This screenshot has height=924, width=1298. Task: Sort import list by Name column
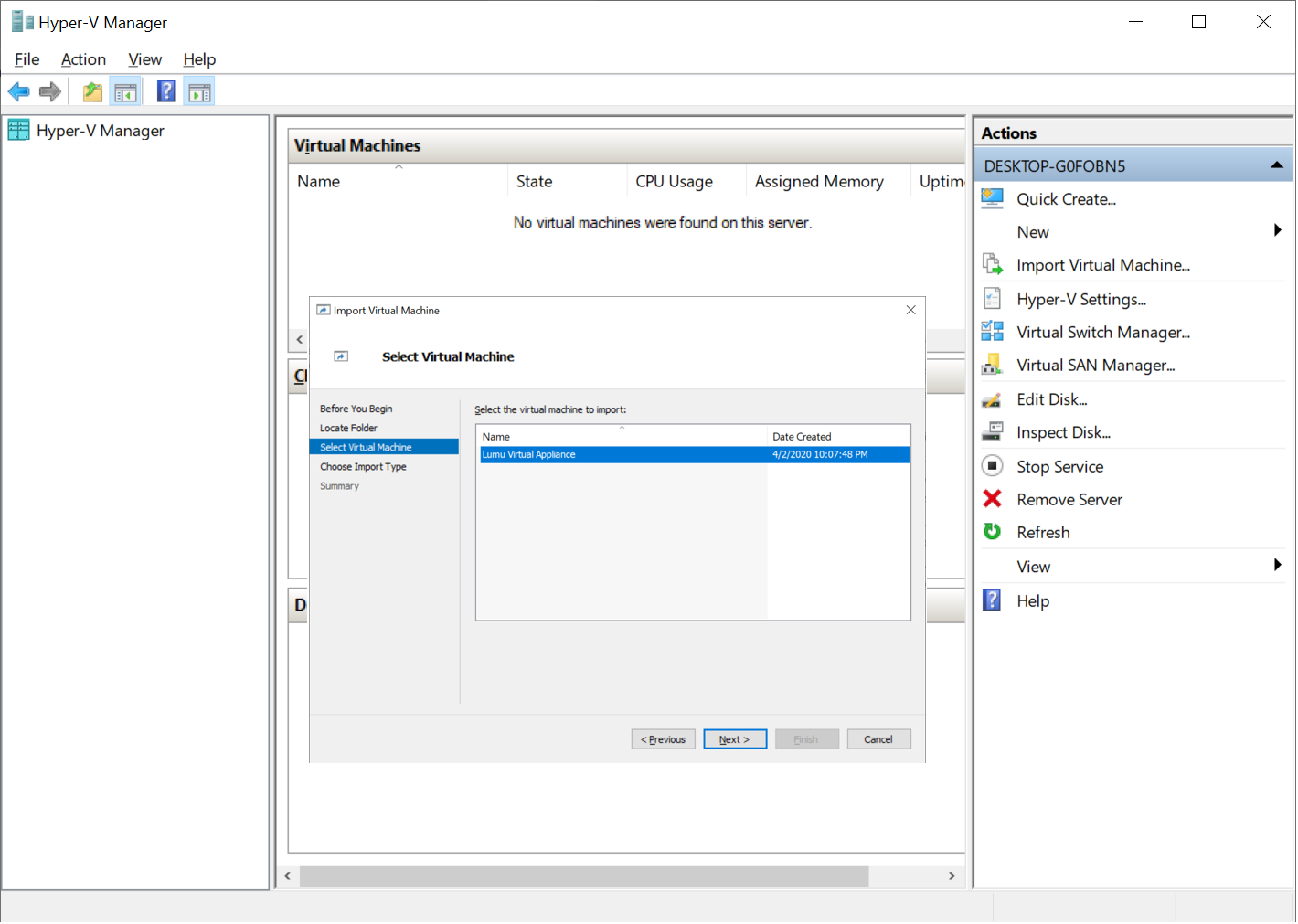(x=622, y=436)
